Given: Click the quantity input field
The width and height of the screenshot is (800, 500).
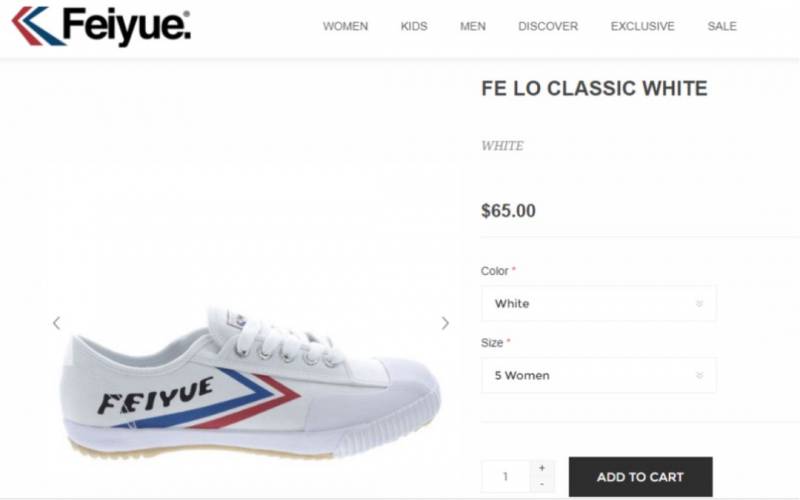Looking at the screenshot, I should coord(506,477).
